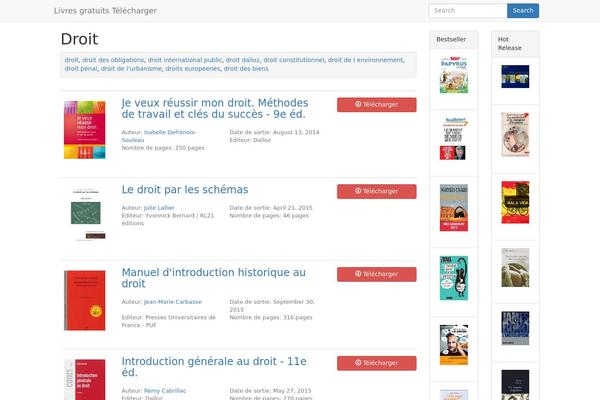Open dark blue first Hot Release cover
Viewport: 600px width, 400px height.
click(x=515, y=77)
